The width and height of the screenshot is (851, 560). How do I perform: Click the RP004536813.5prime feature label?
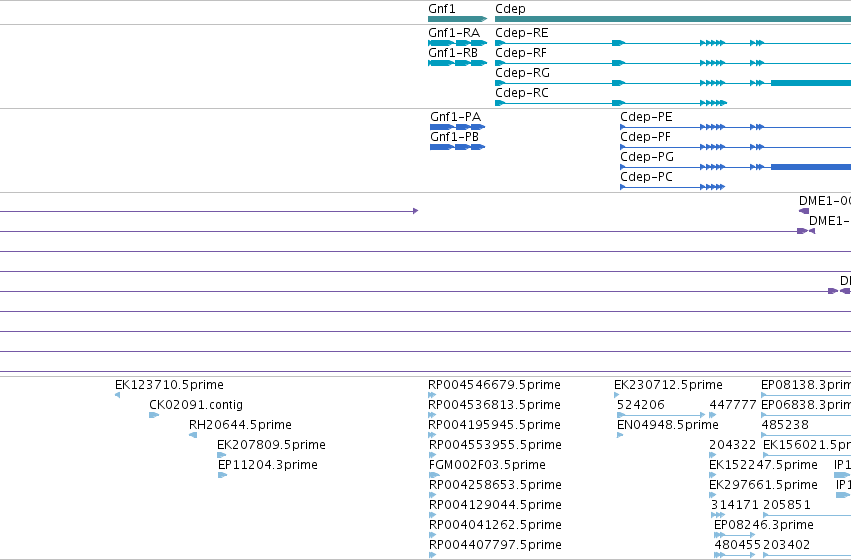click(x=494, y=405)
